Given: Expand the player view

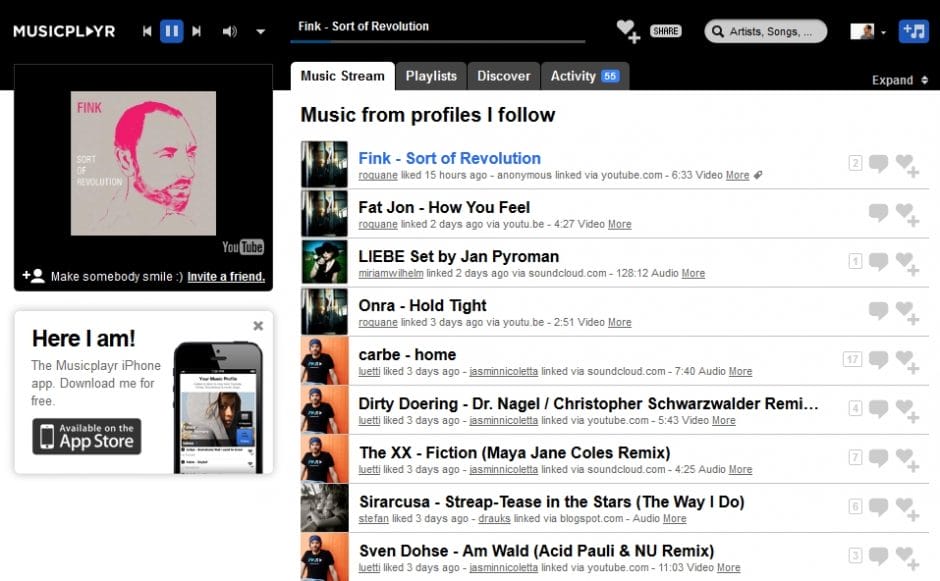Looking at the screenshot, I should point(900,80).
